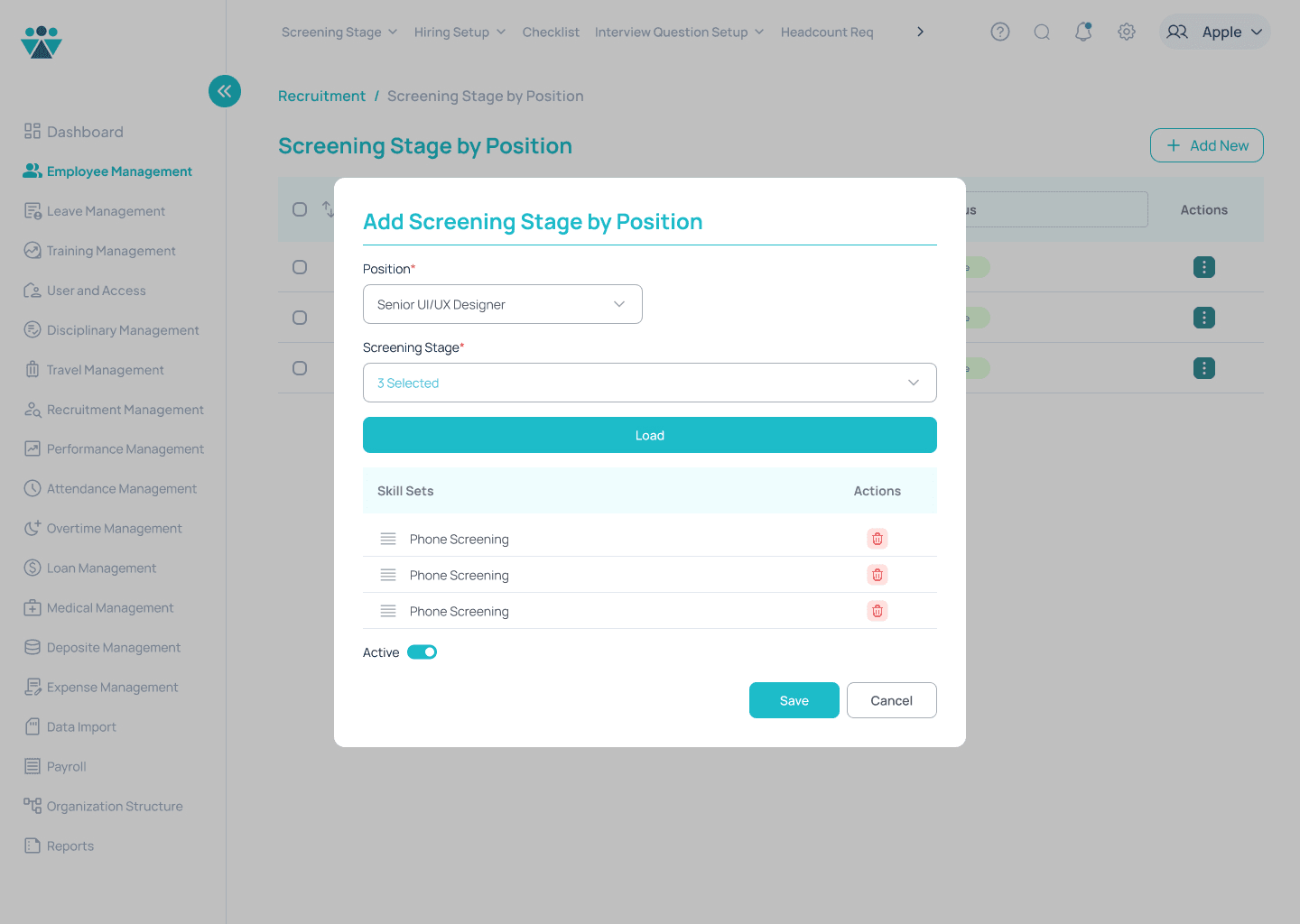Click drag handle of second Phone Screening row

click(388, 575)
